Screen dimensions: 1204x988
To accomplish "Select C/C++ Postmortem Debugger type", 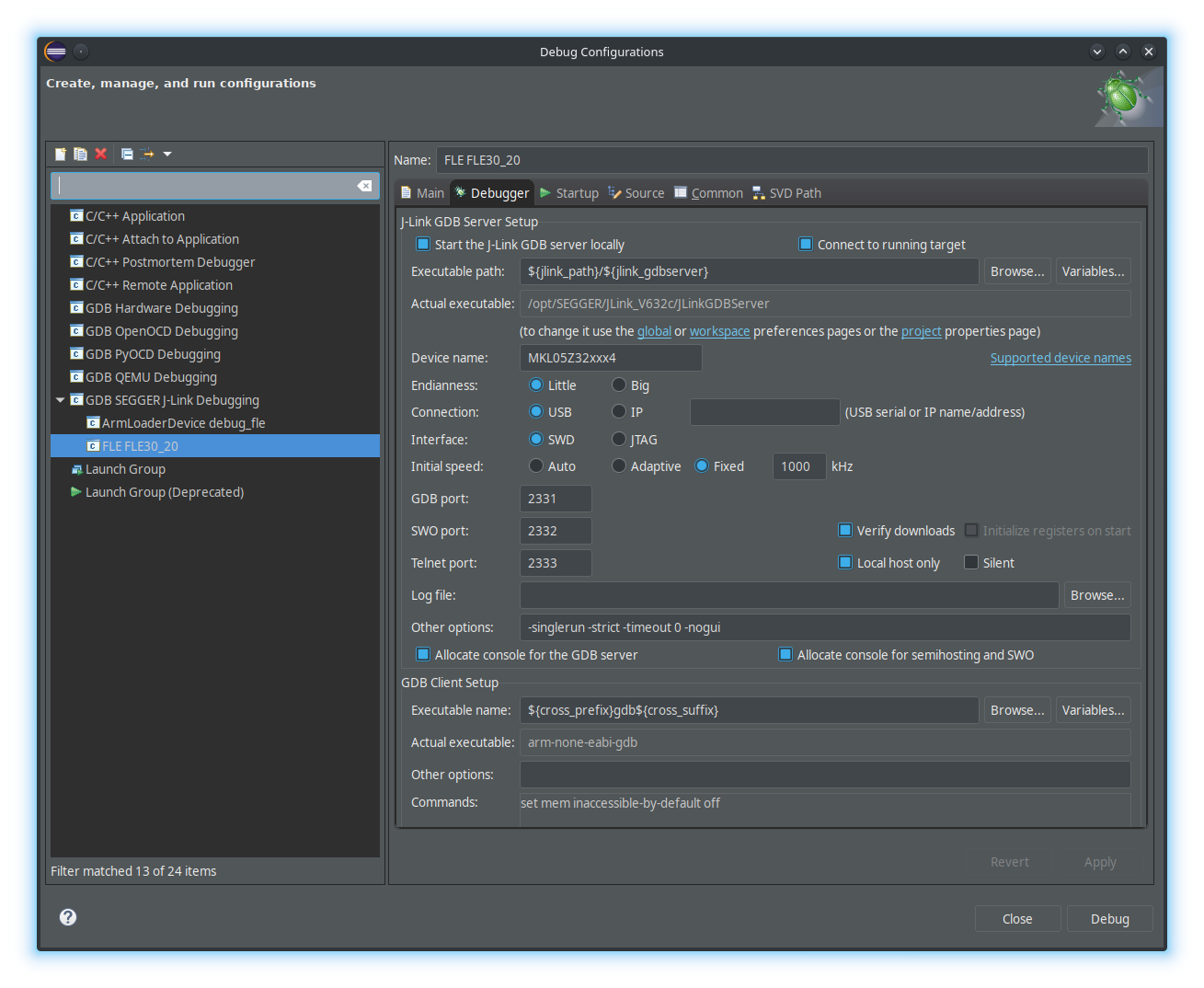I will (170, 262).
